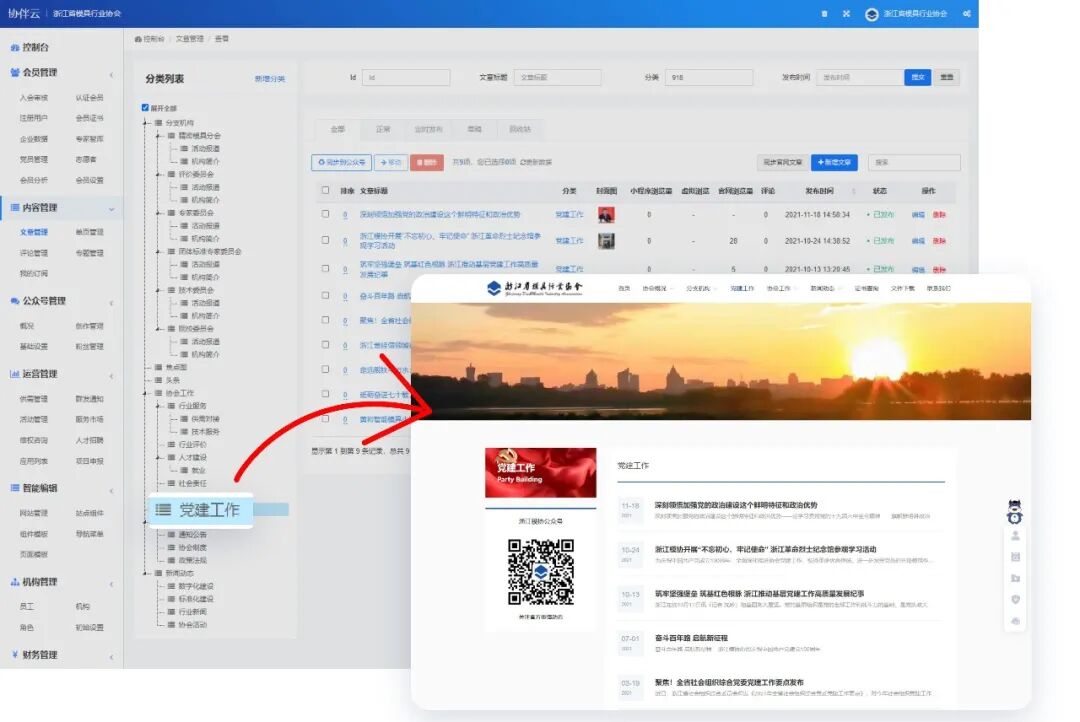
Task: Click list icon beside 新闻动态 tree node
Action: [158, 573]
